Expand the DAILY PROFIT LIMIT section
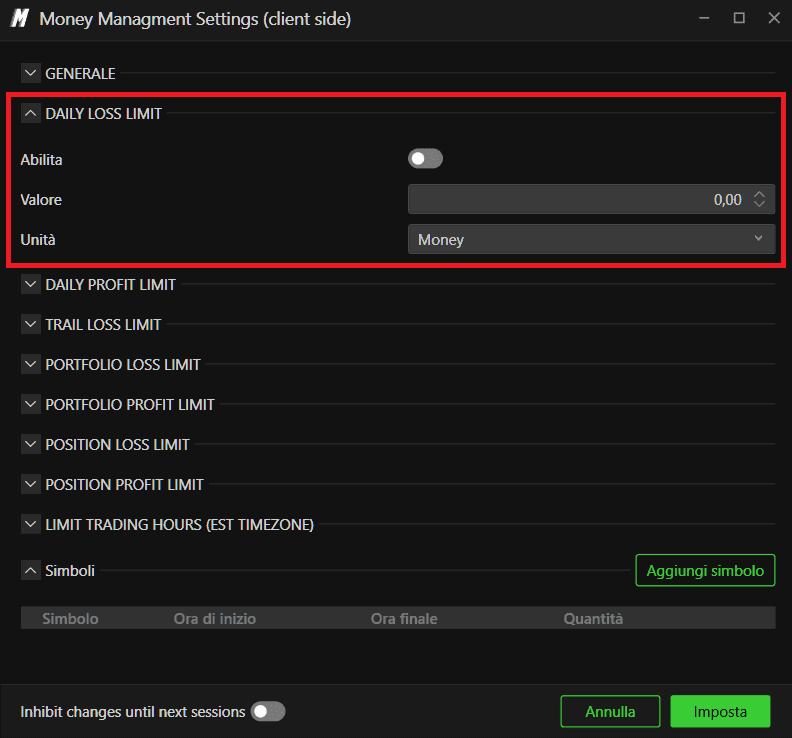Screen dimensions: 792x738 [30, 284]
